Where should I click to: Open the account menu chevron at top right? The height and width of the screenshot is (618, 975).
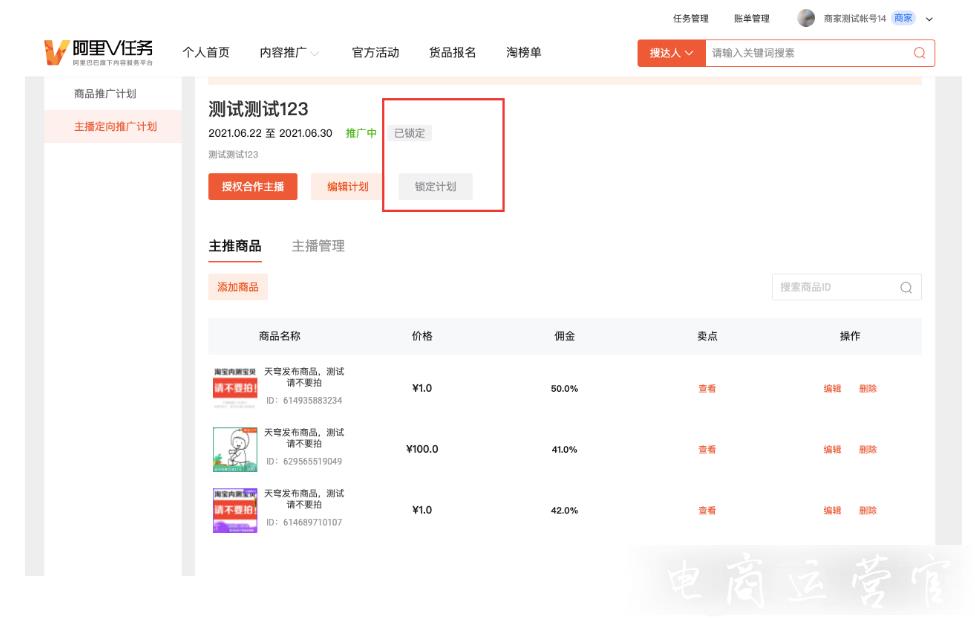tap(929, 19)
